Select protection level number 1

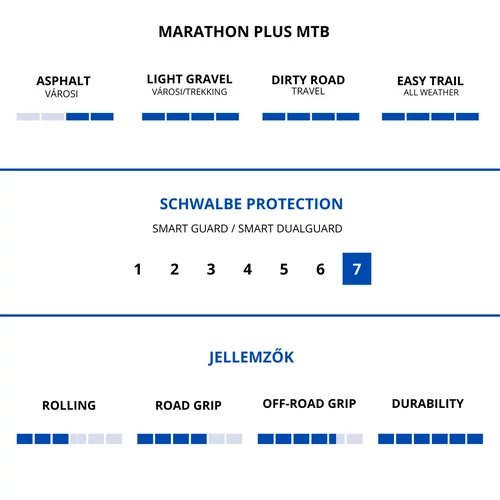pyautogui.click(x=138, y=269)
